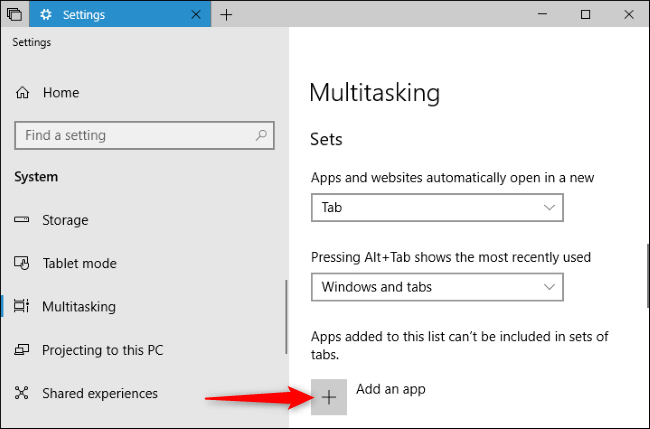Viewport: 650px width, 429px height.
Task: Close the Settings tab
Action: coord(196,15)
